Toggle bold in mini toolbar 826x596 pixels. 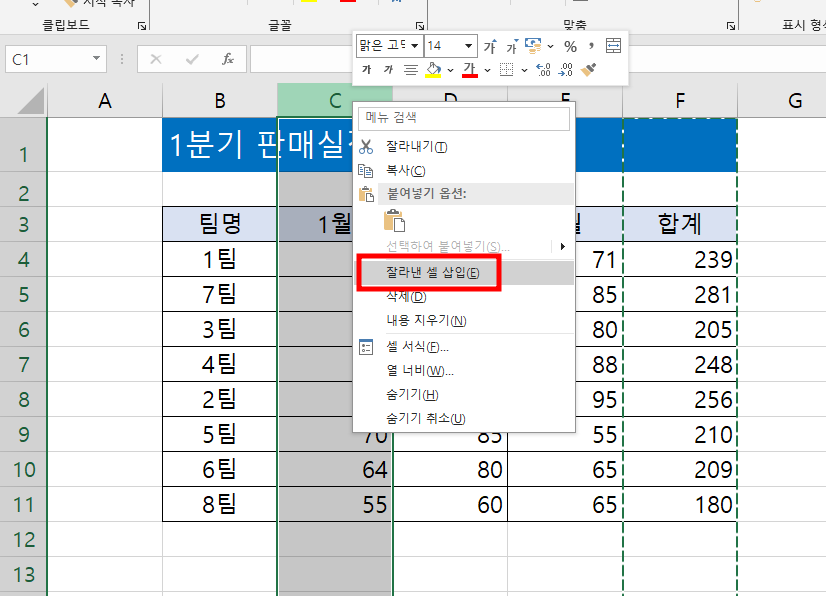click(x=367, y=70)
